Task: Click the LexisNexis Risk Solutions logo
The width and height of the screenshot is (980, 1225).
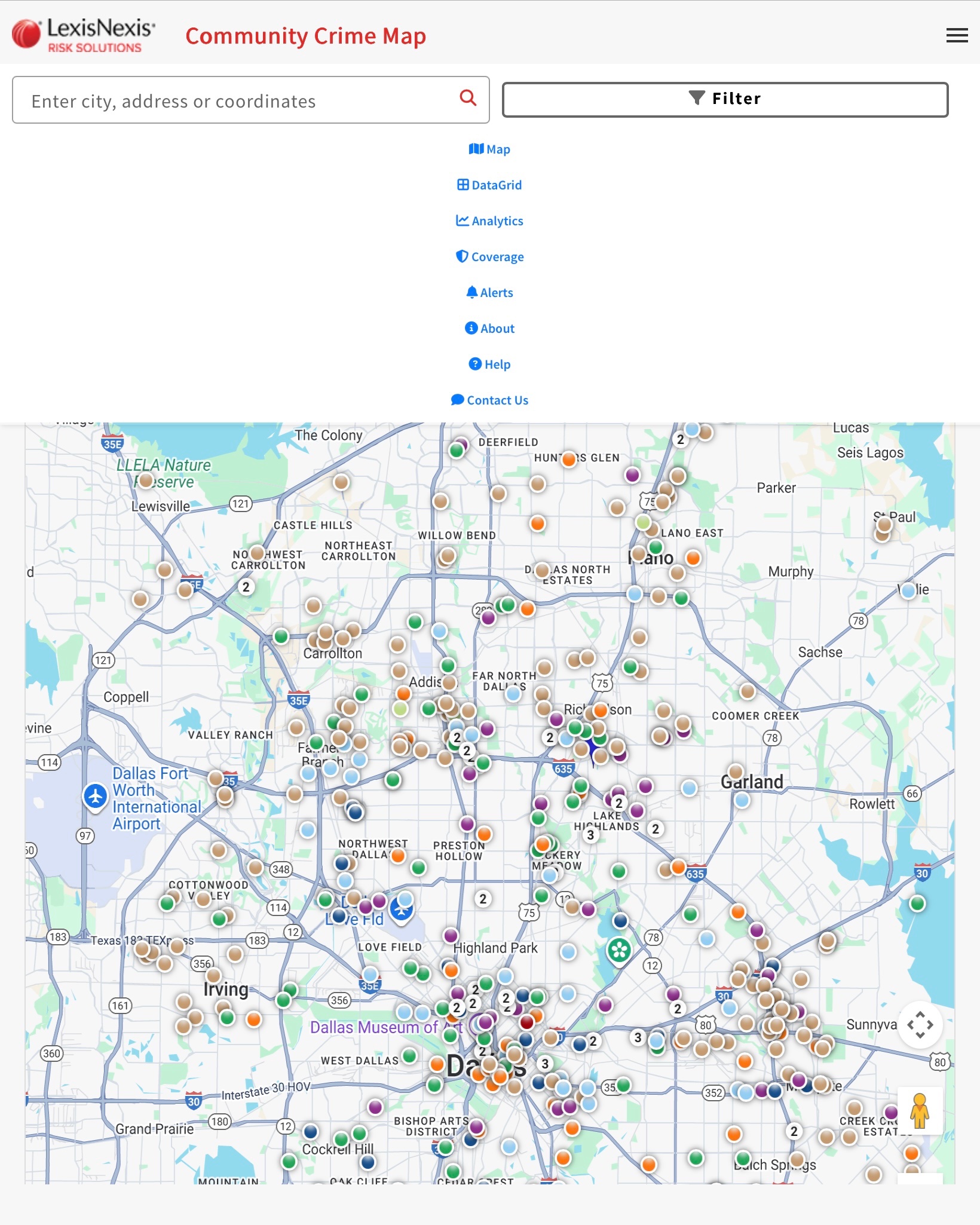Action: [84, 35]
